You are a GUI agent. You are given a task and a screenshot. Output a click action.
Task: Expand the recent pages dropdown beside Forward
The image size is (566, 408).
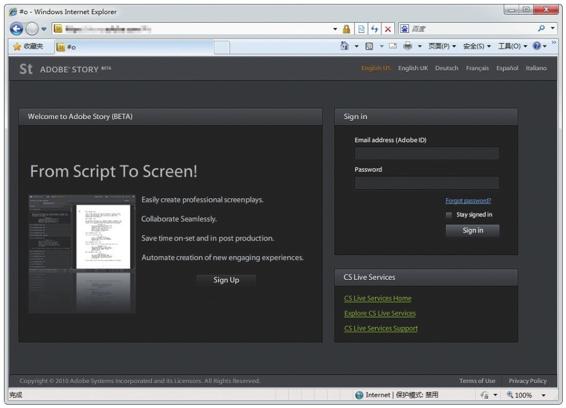(x=44, y=29)
